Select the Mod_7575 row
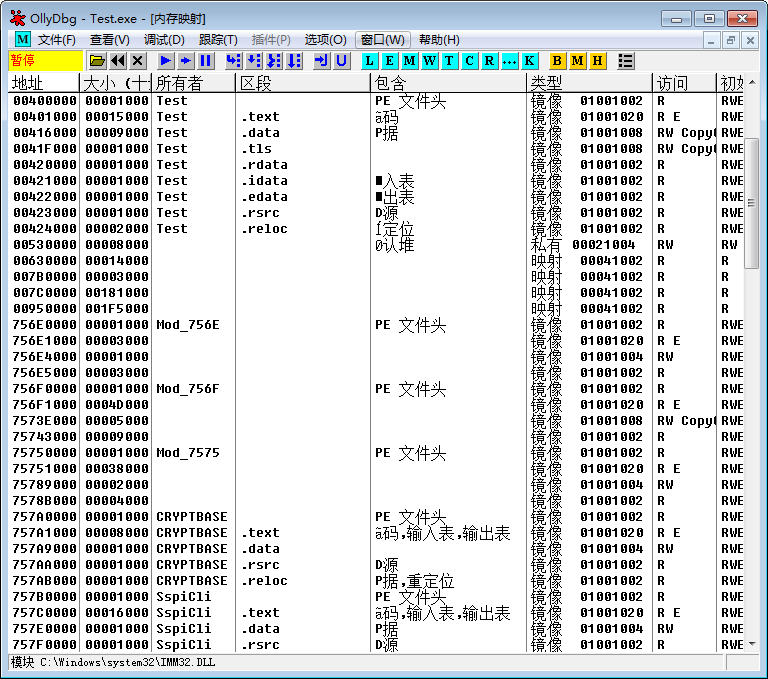 click(x=376, y=453)
